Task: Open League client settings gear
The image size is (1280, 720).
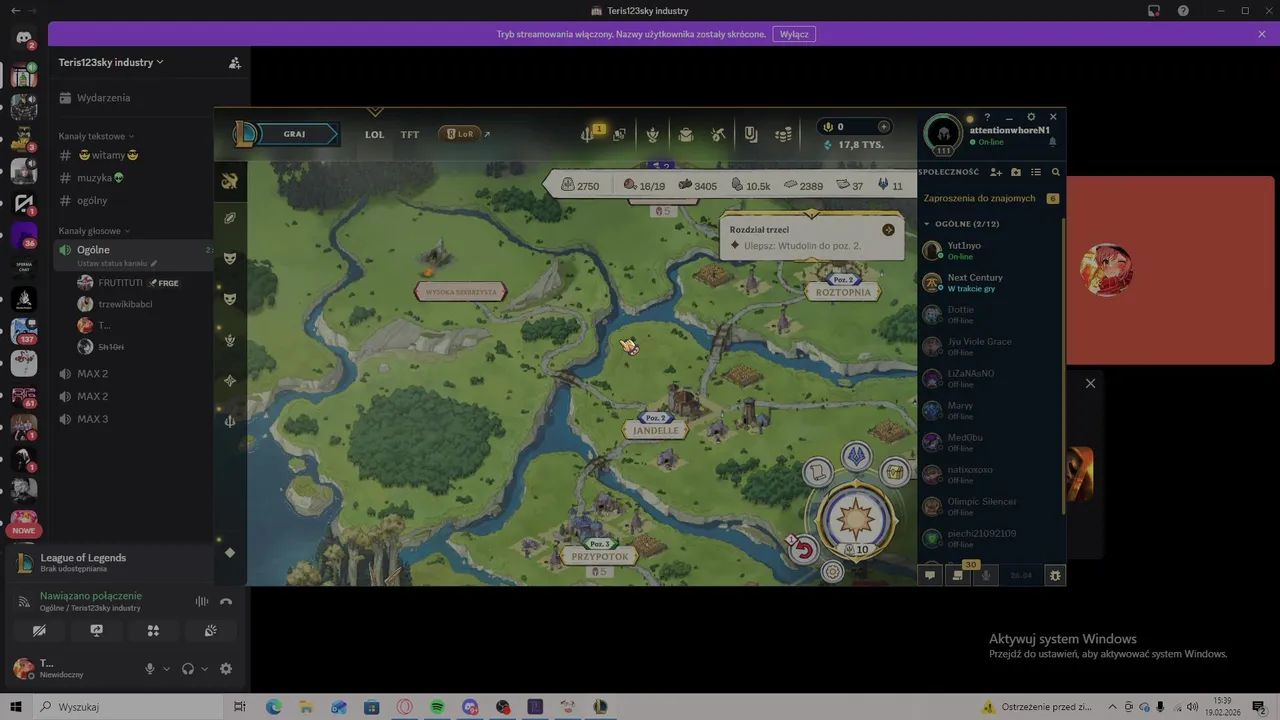Action: (1031, 117)
